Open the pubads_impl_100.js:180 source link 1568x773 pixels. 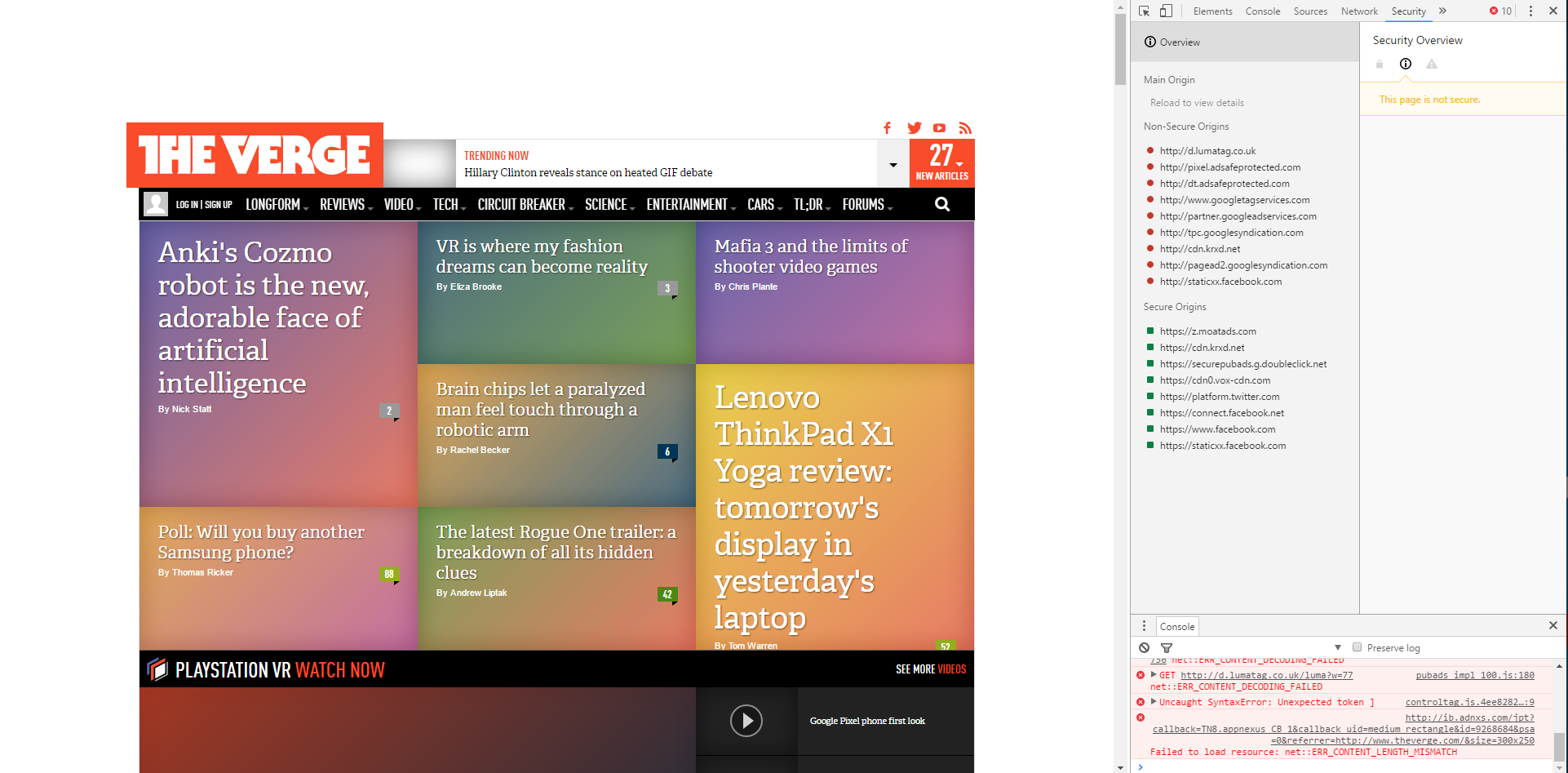(x=1475, y=675)
